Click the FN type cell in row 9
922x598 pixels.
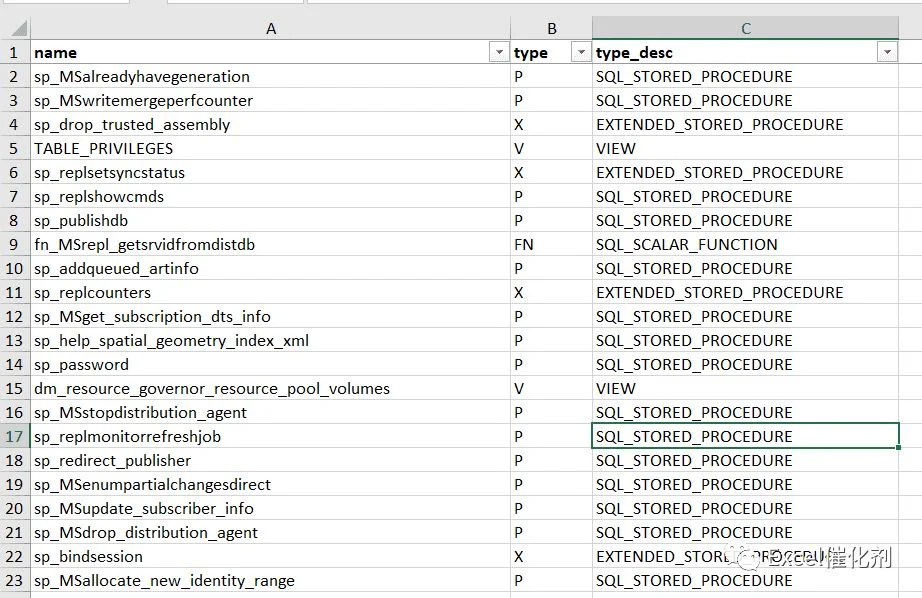click(x=552, y=245)
